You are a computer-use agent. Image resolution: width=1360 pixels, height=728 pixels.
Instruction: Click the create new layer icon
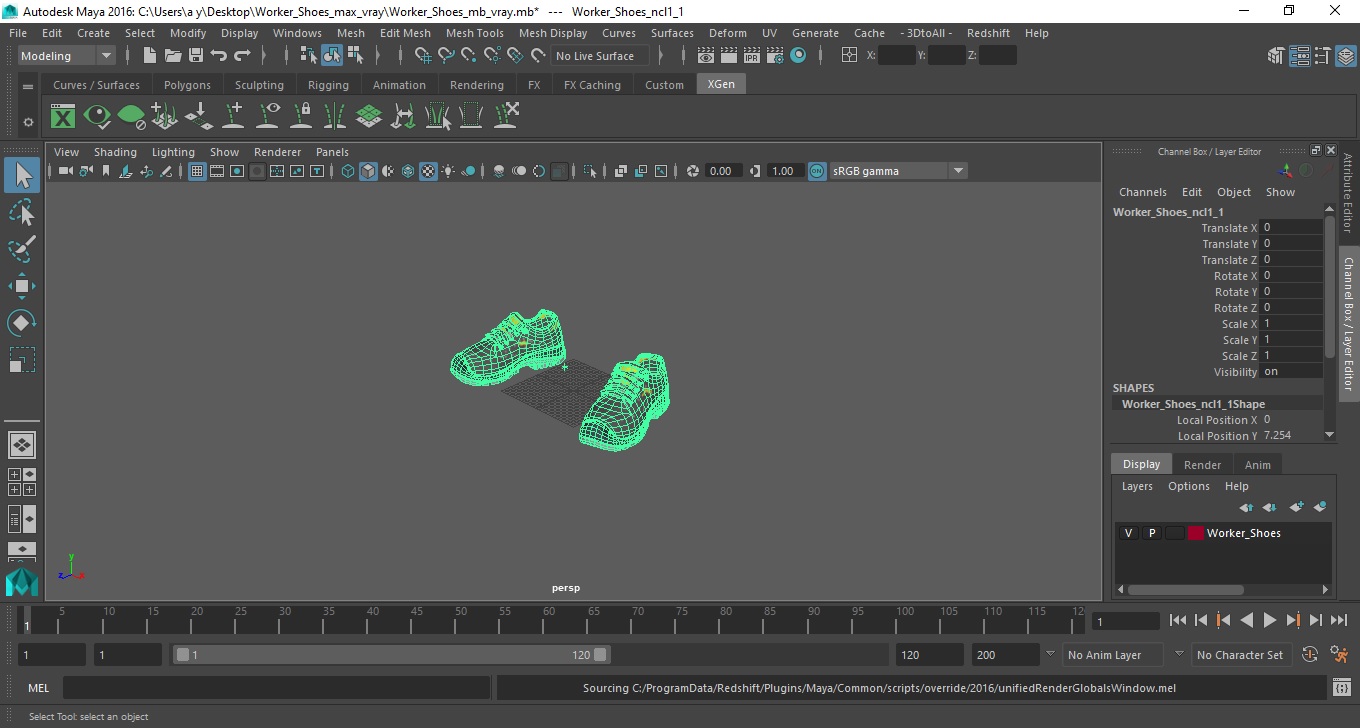1297,508
